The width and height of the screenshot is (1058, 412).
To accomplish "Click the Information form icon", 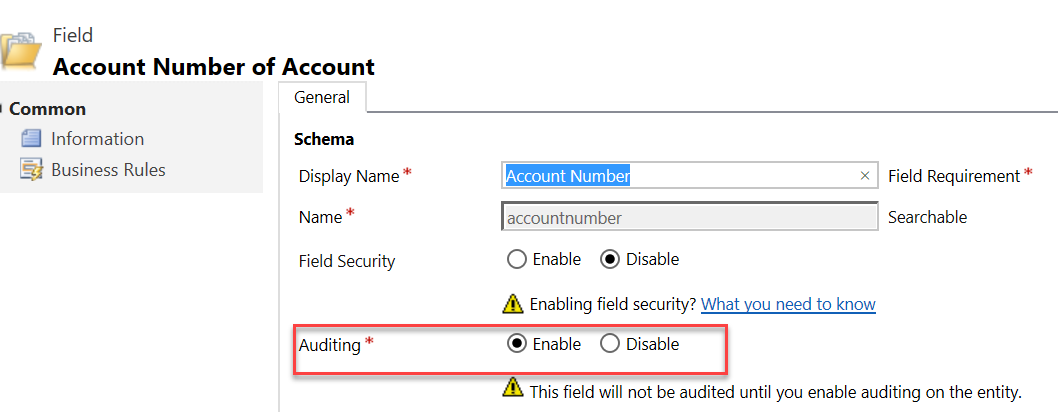I will (31, 139).
